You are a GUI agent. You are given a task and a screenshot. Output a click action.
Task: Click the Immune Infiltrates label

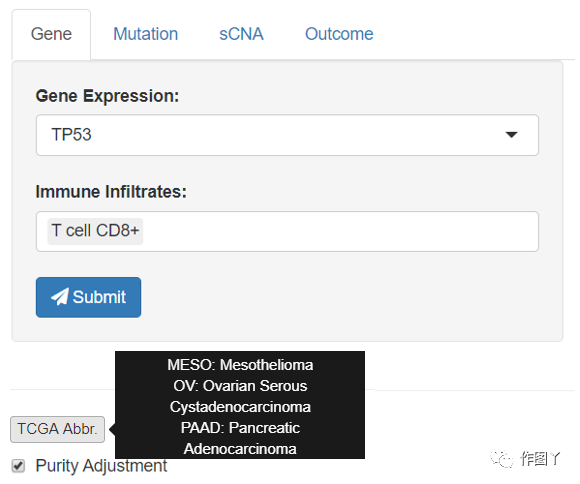tap(111, 192)
